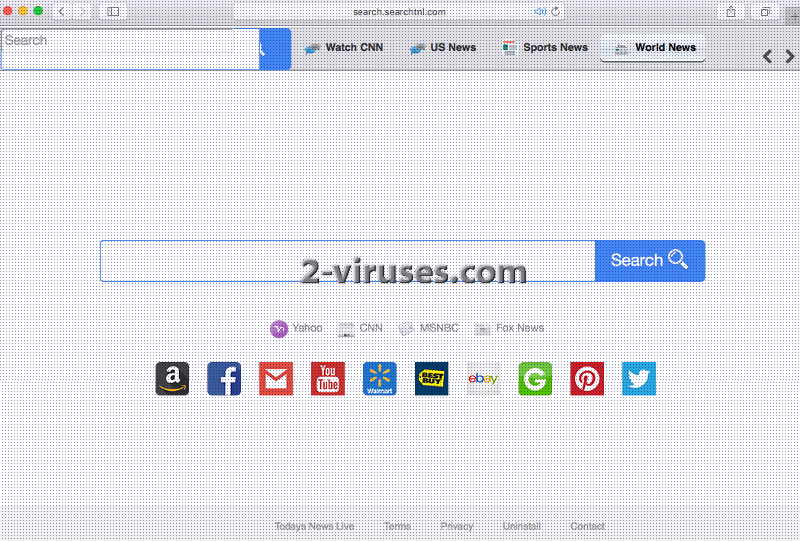Image resolution: width=800 pixels, height=541 pixels.
Task: Open the Yahoo quick link
Action: point(296,329)
